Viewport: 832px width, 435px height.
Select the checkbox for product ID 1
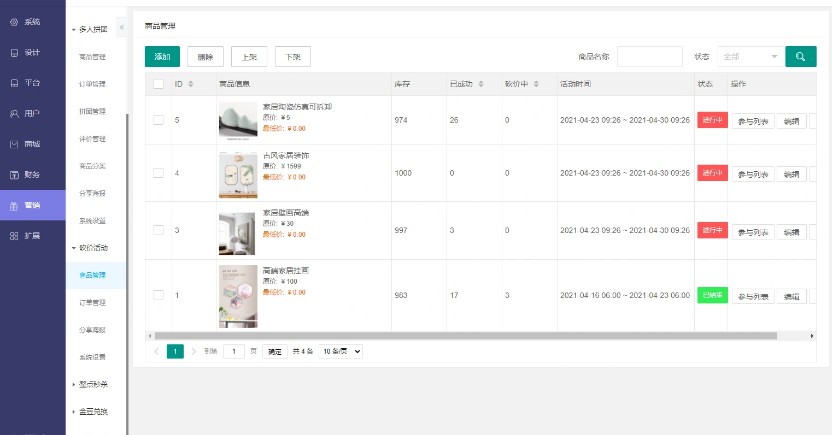coord(158,295)
